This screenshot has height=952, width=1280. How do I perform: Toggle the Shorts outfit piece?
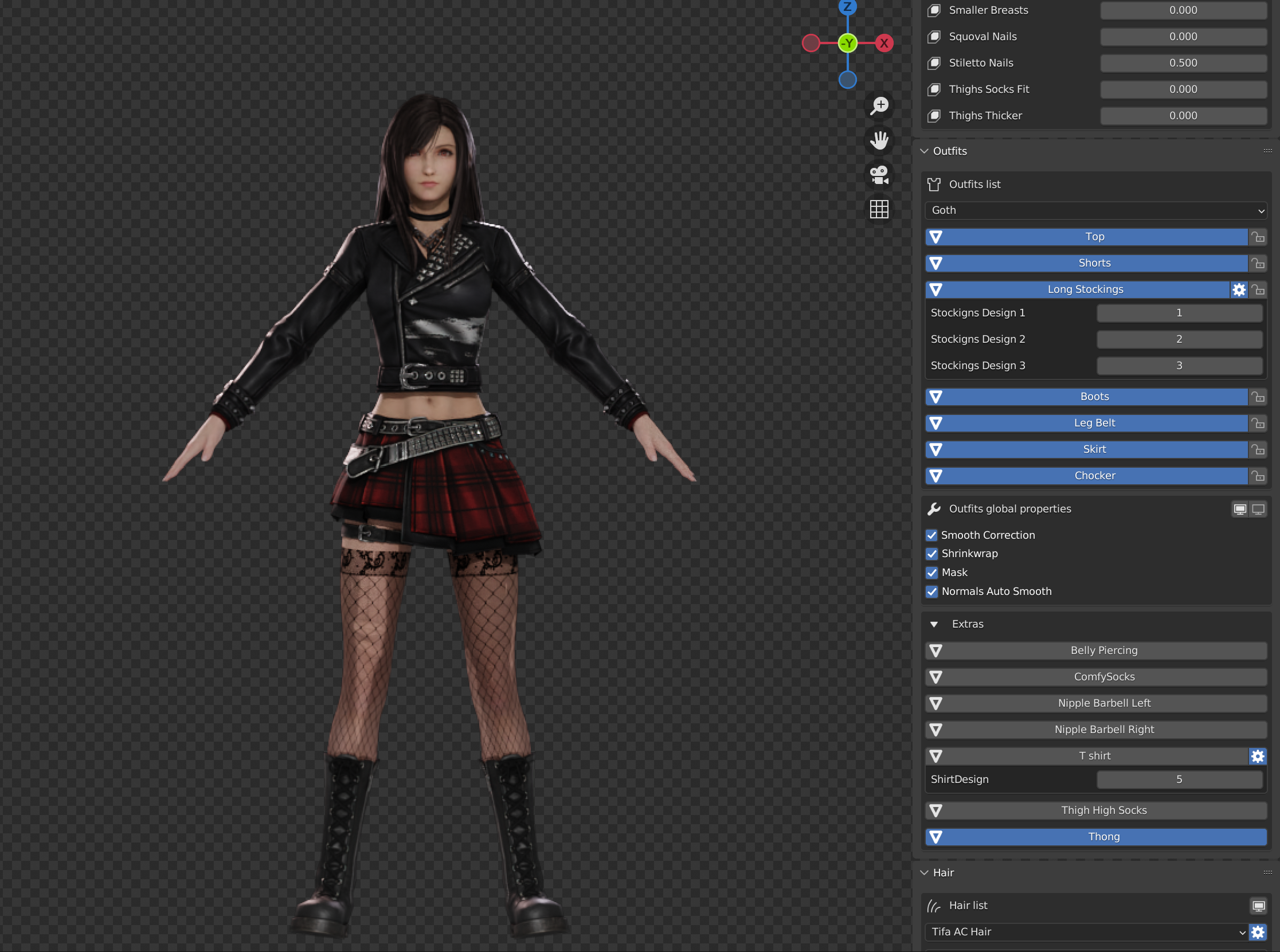(1086, 263)
